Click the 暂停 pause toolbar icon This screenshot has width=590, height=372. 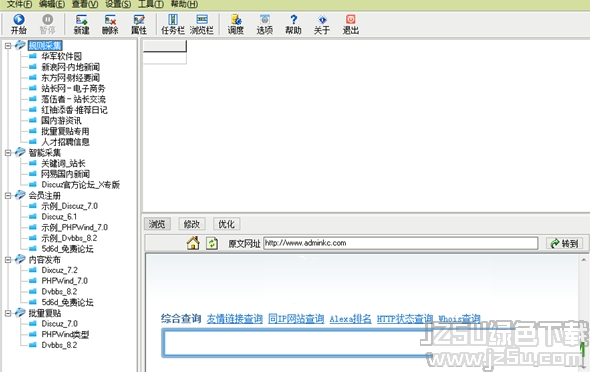click(47, 19)
